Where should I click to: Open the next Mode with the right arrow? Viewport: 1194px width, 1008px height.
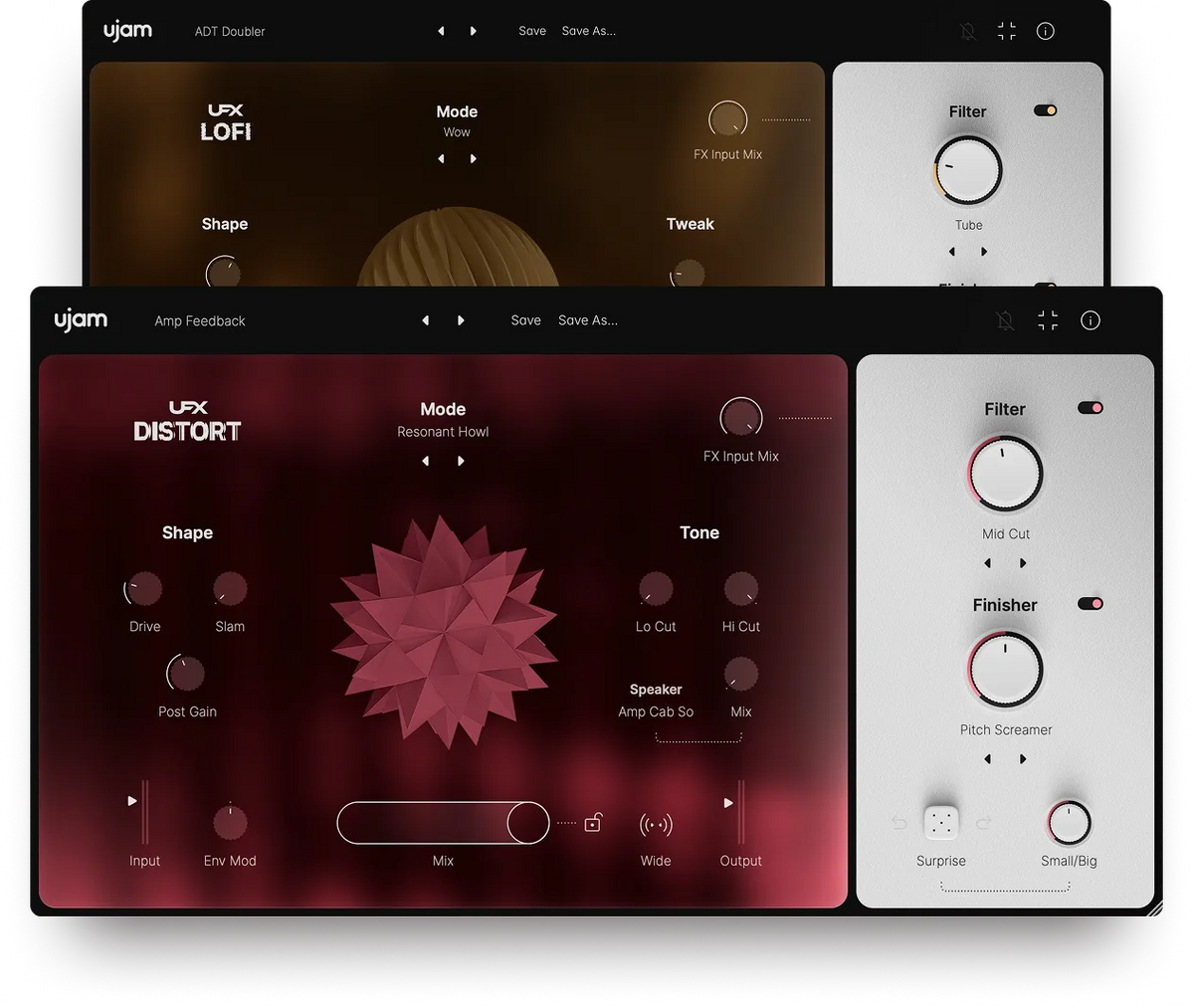[x=461, y=461]
